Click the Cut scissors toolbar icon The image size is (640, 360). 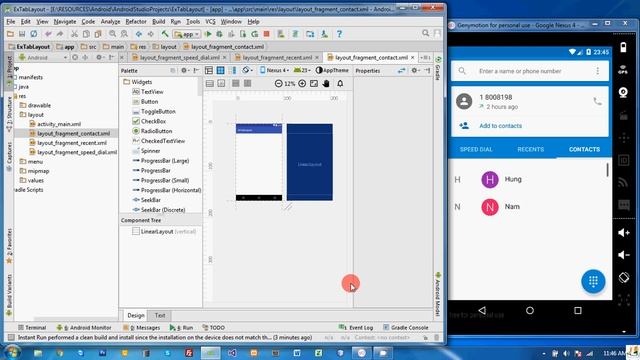74,34
